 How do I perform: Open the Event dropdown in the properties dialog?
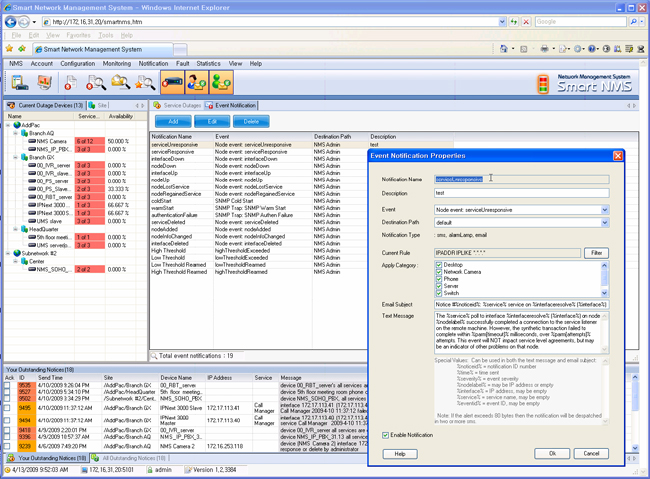coord(604,210)
